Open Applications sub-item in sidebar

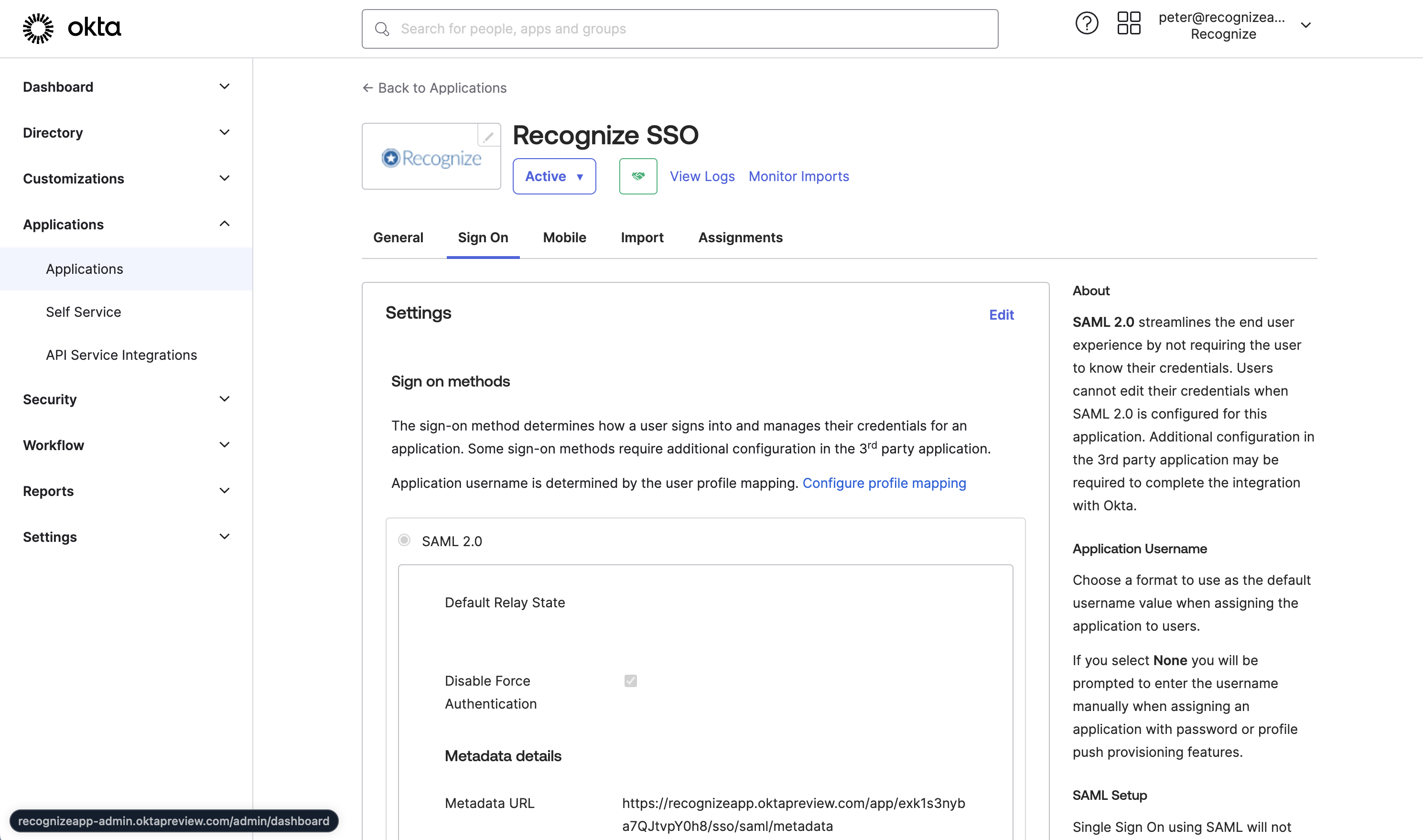click(126, 269)
